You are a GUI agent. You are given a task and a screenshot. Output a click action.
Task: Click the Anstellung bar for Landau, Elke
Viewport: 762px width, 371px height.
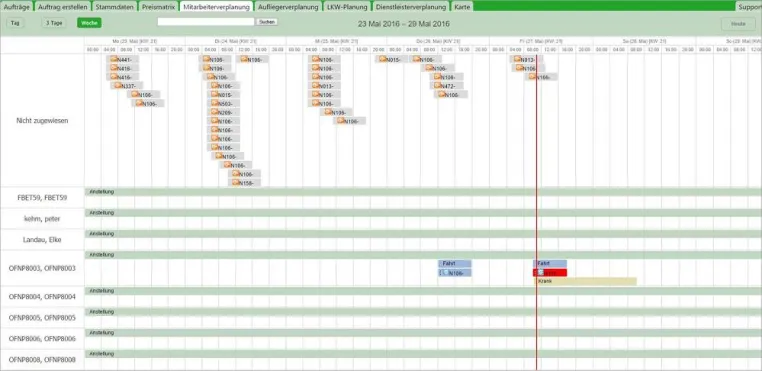click(423, 234)
